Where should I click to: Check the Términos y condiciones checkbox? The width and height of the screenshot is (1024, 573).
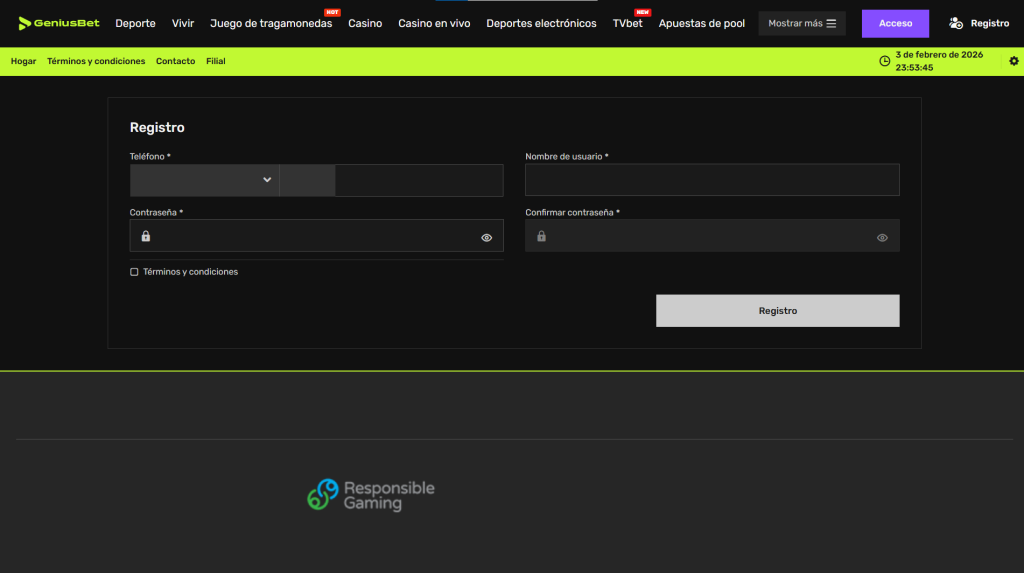tap(134, 272)
